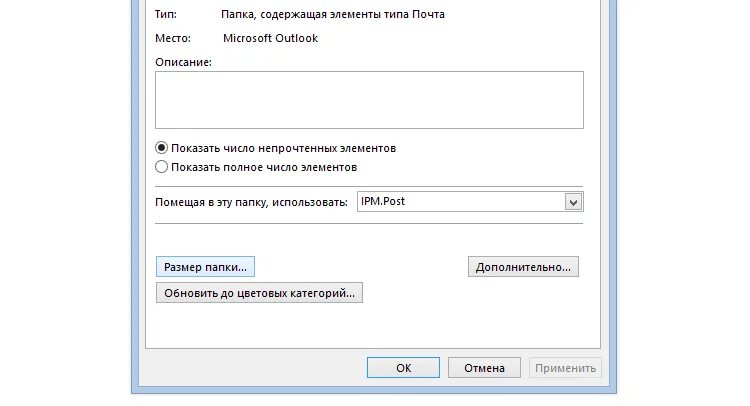Click the 'Помещая в эту папку, использовать:' label
The image size is (750, 406).
pyautogui.click(x=252, y=202)
